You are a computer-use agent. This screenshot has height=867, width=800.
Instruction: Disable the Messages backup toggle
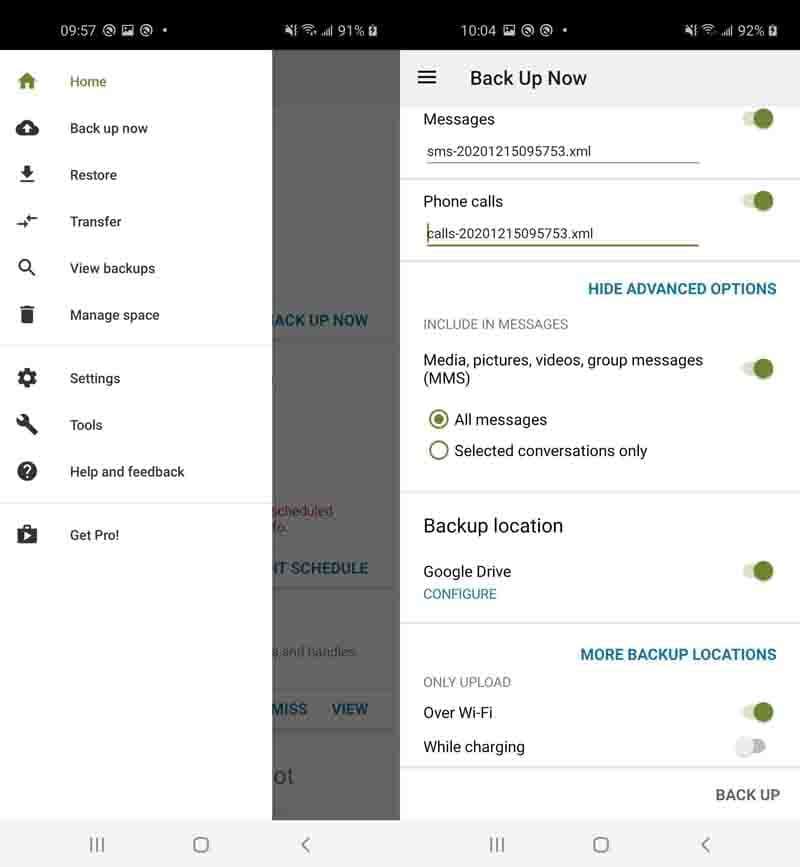[757, 117]
